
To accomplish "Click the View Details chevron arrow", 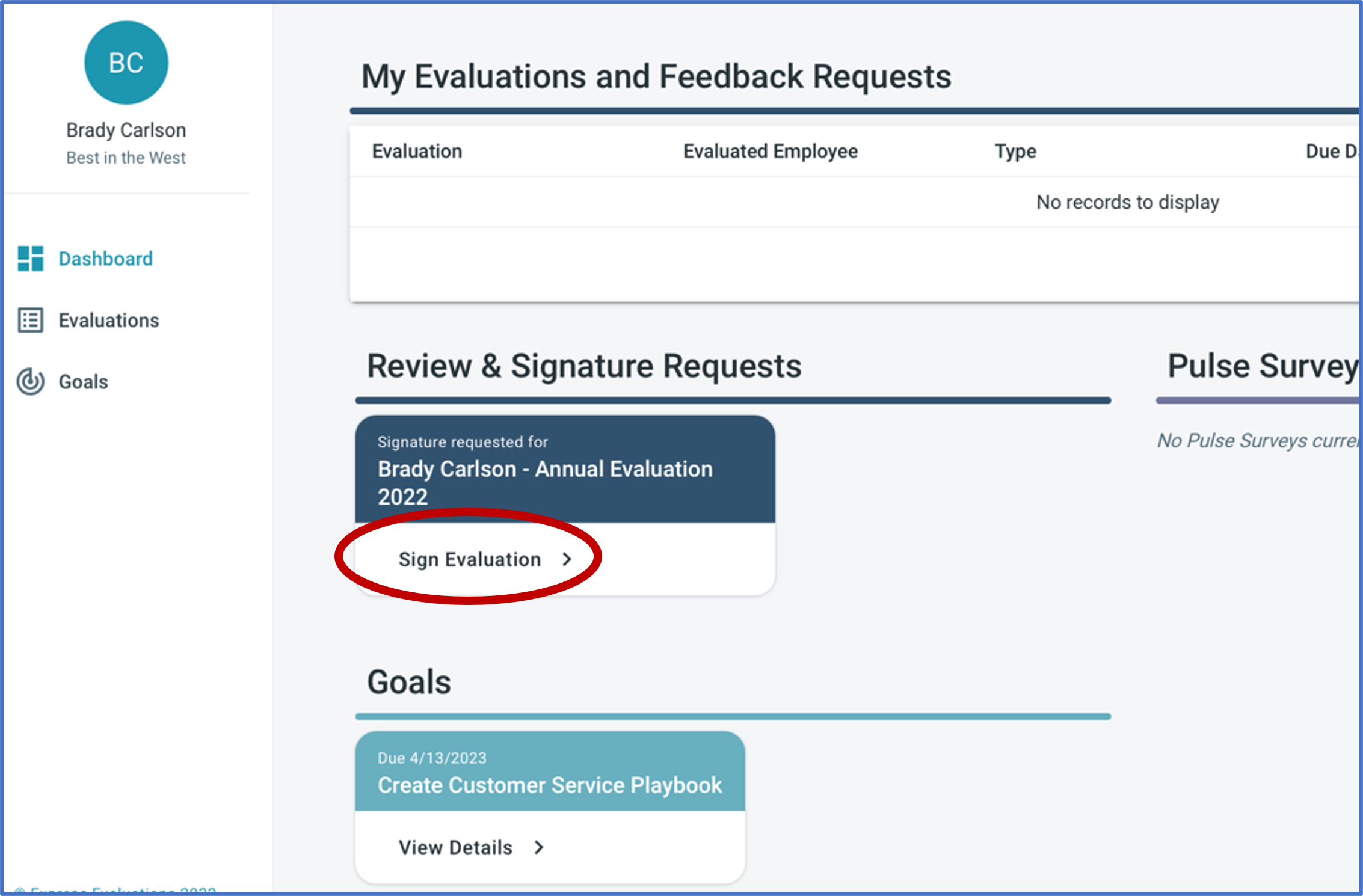I will [539, 847].
